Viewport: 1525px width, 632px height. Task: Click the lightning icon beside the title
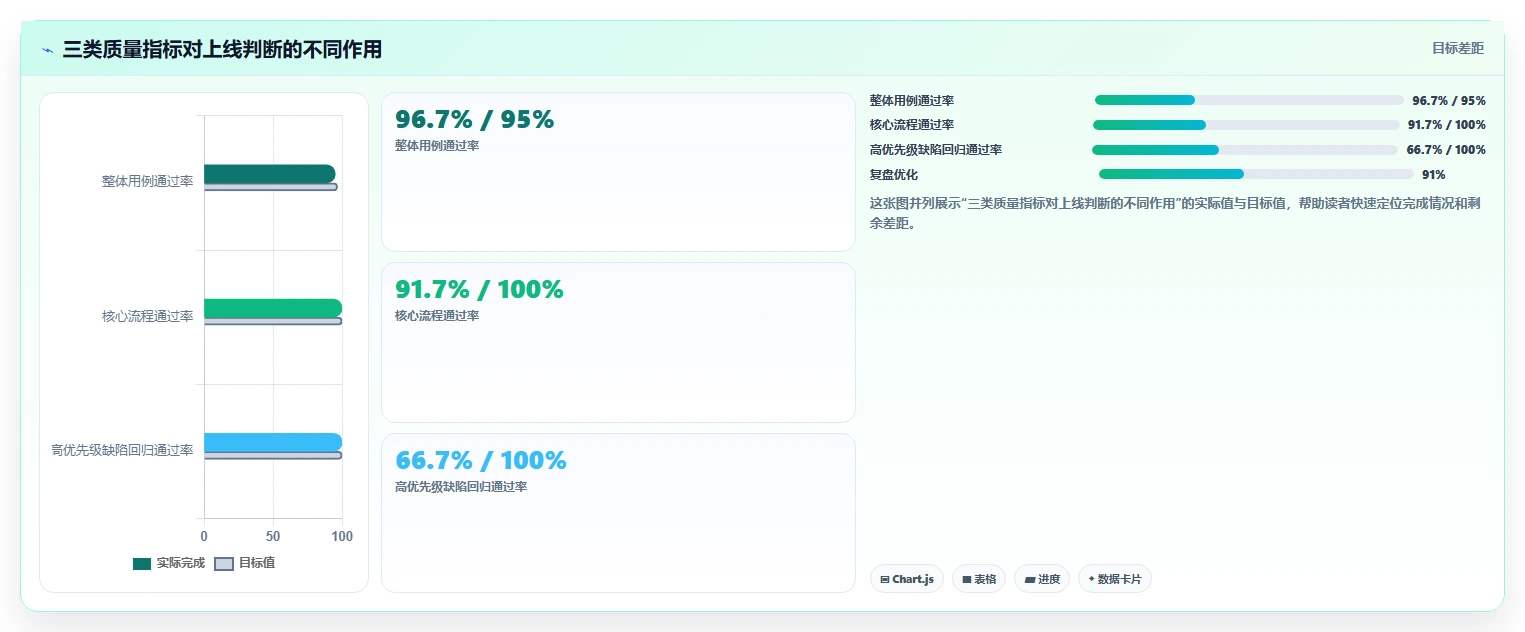47,50
